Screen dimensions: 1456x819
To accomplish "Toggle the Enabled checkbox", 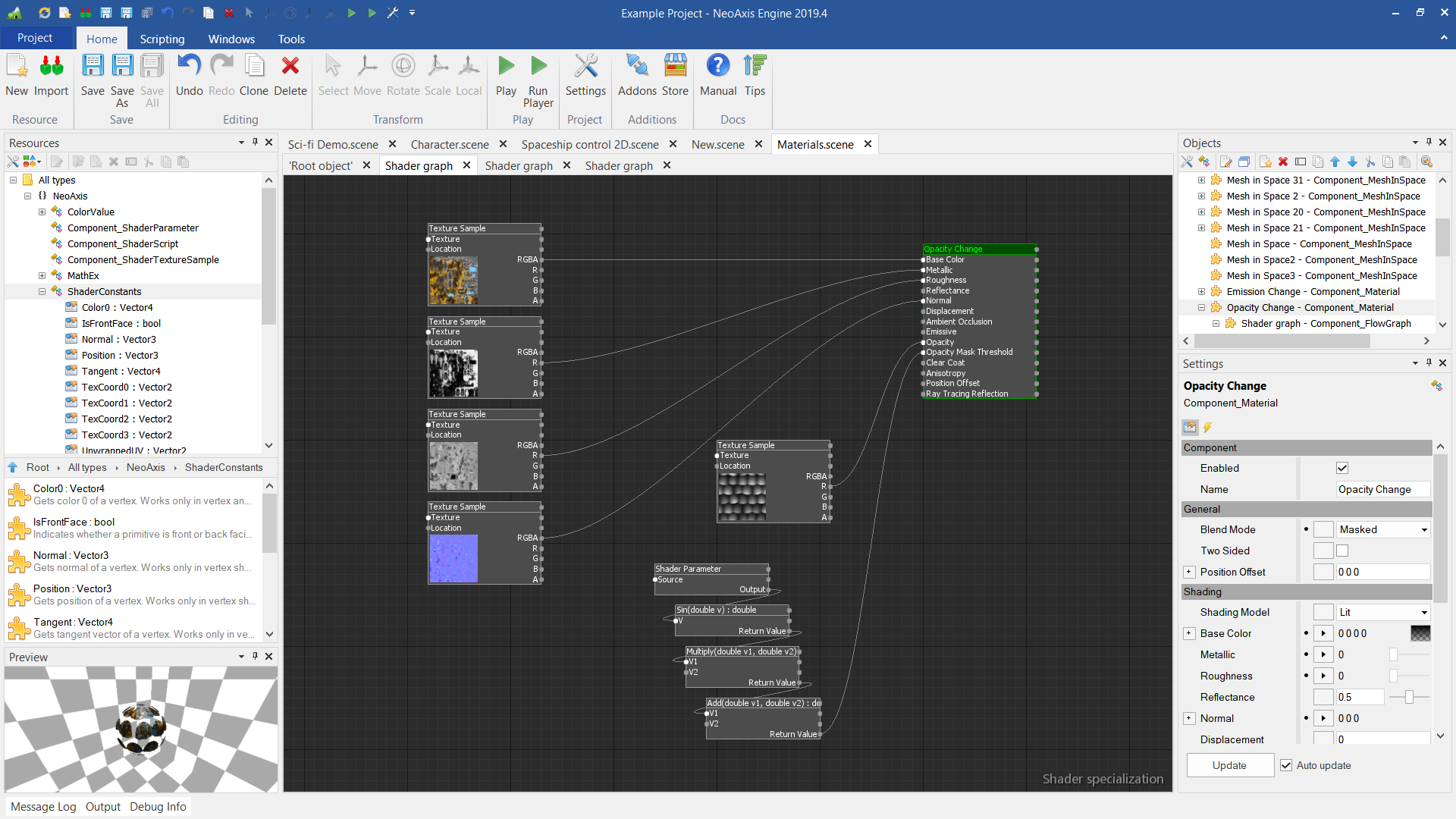I will click(x=1342, y=468).
